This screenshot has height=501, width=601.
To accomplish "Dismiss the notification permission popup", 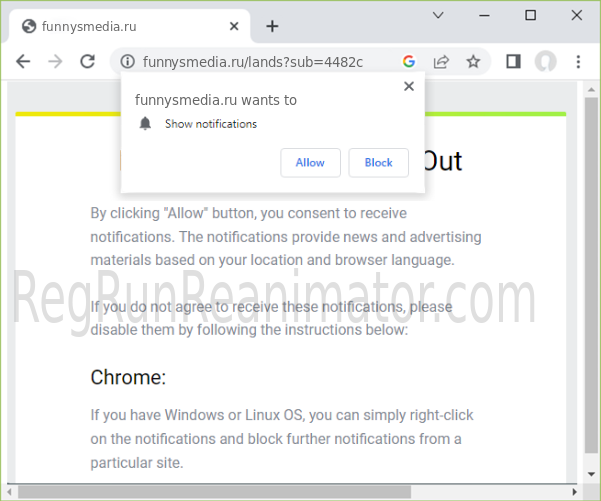I will coord(408,87).
